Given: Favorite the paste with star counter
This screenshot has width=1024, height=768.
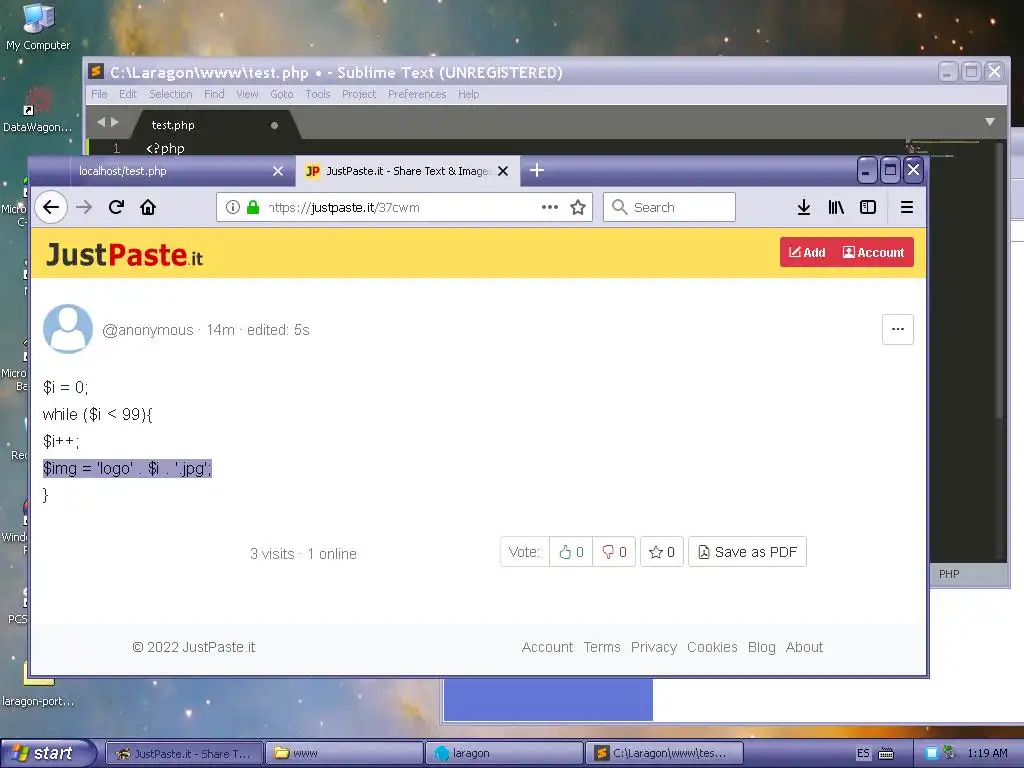Looking at the screenshot, I should pyautogui.click(x=662, y=552).
